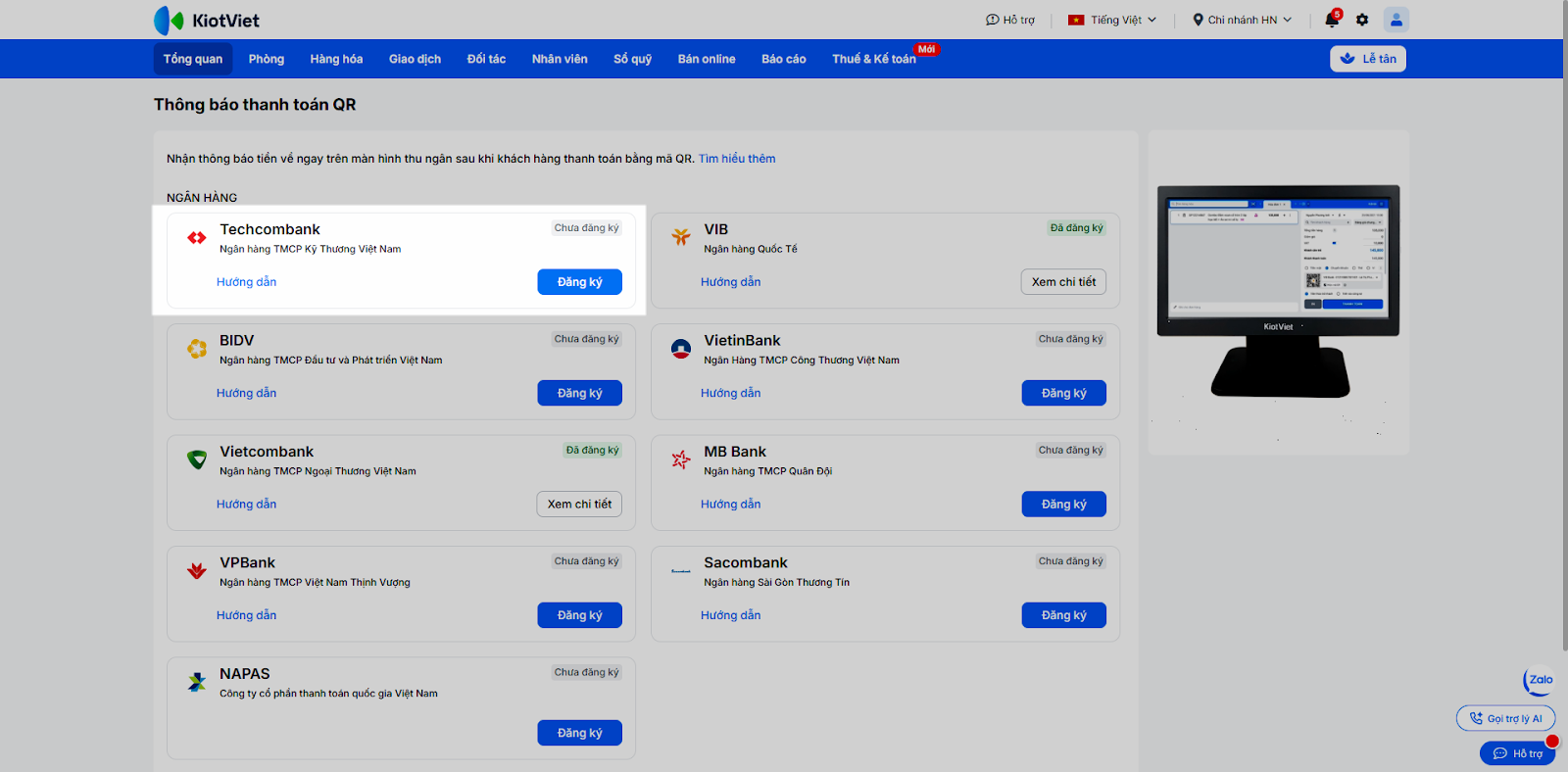The width and height of the screenshot is (1568, 772).
Task: Open the Bán online menu
Action: point(707,59)
